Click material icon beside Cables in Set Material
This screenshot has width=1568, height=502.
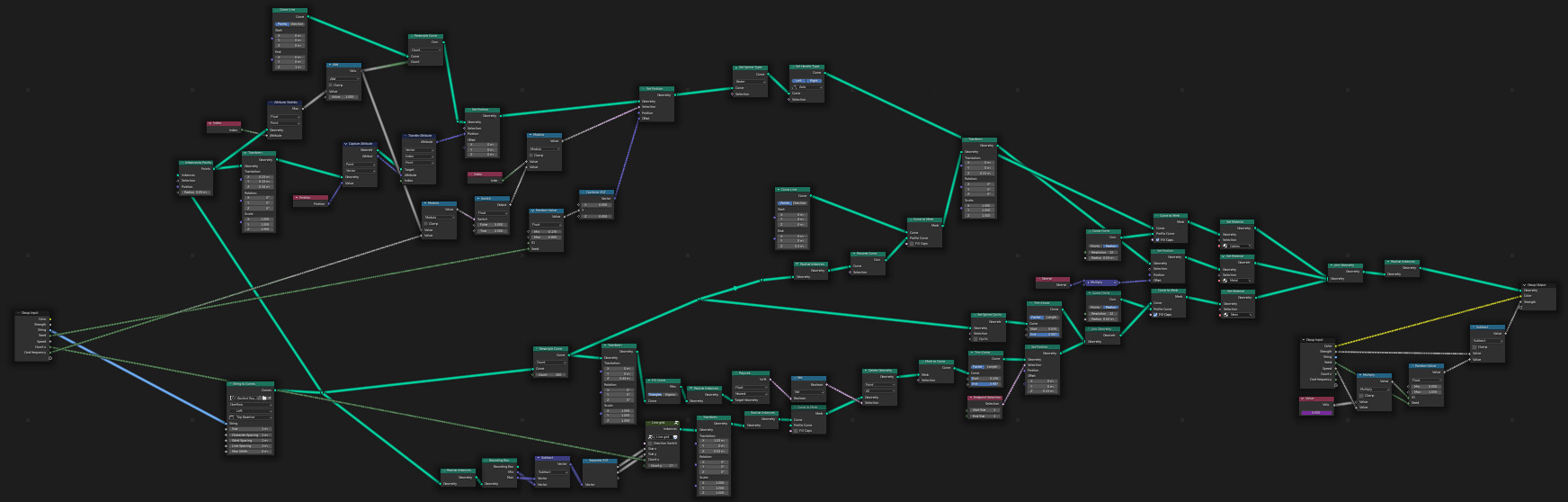click(x=1225, y=246)
